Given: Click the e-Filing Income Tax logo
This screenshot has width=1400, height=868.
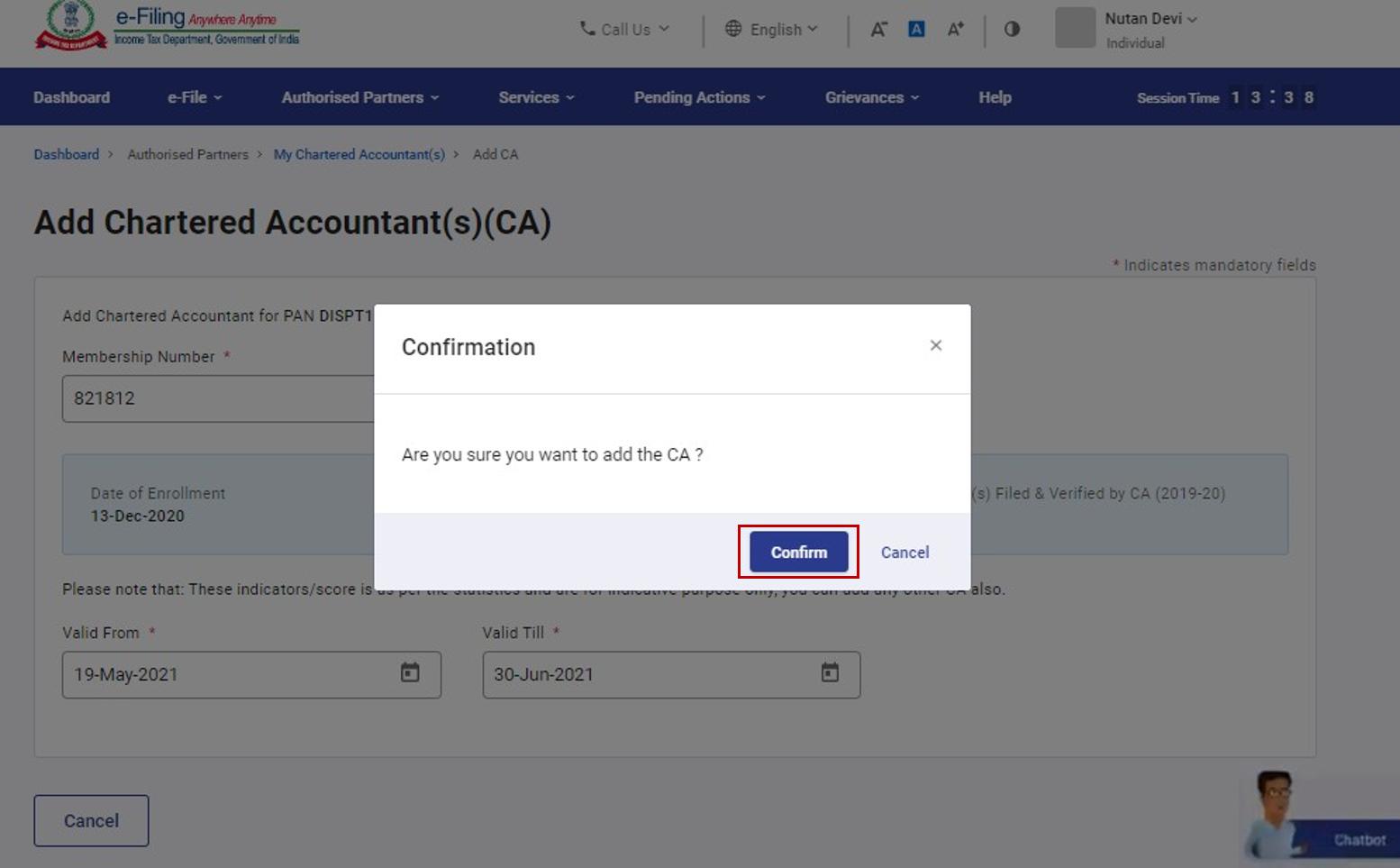Looking at the screenshot, I should [x=168, y=27].
